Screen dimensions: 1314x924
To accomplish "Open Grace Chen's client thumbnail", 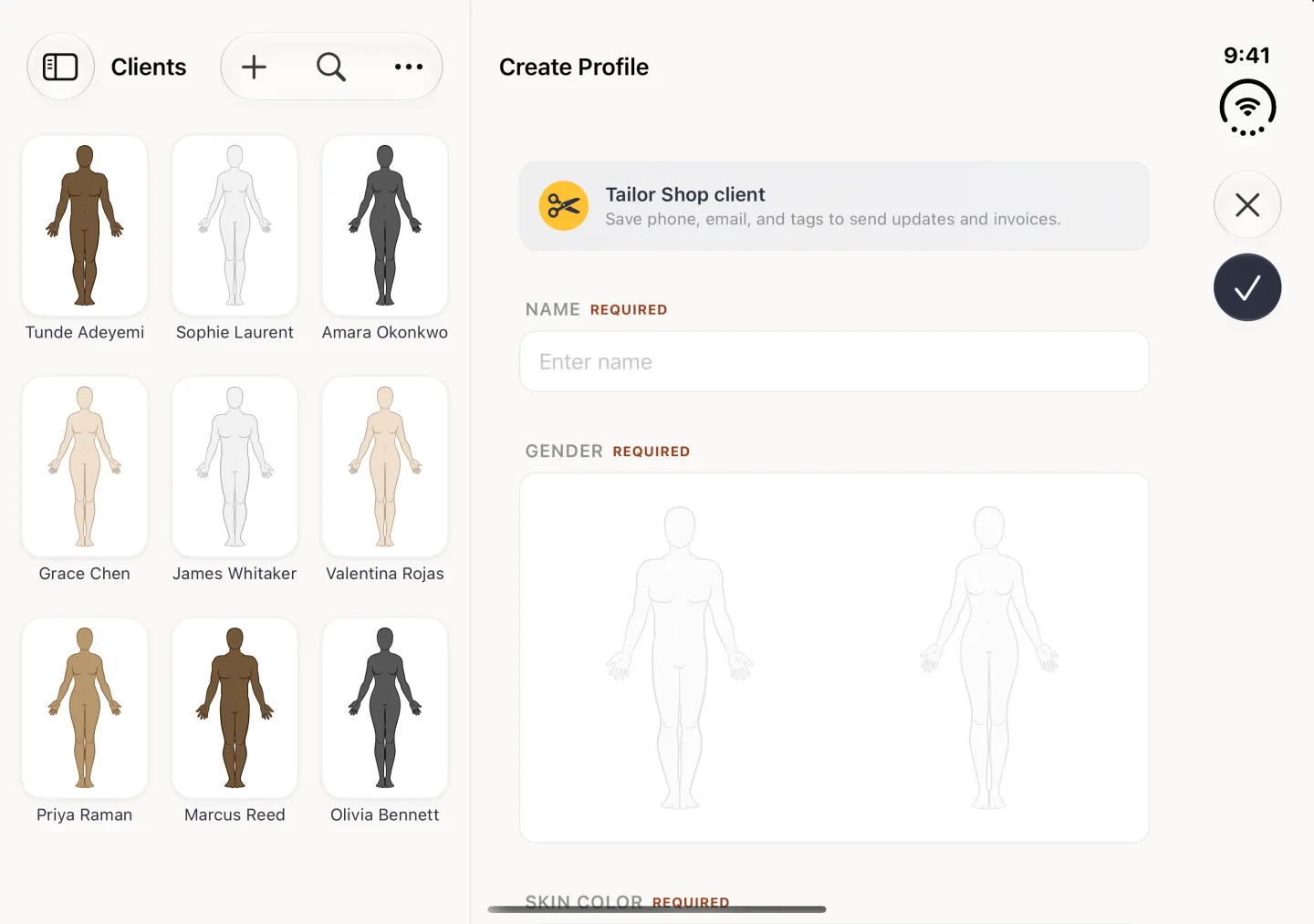I will click(85, 466).
